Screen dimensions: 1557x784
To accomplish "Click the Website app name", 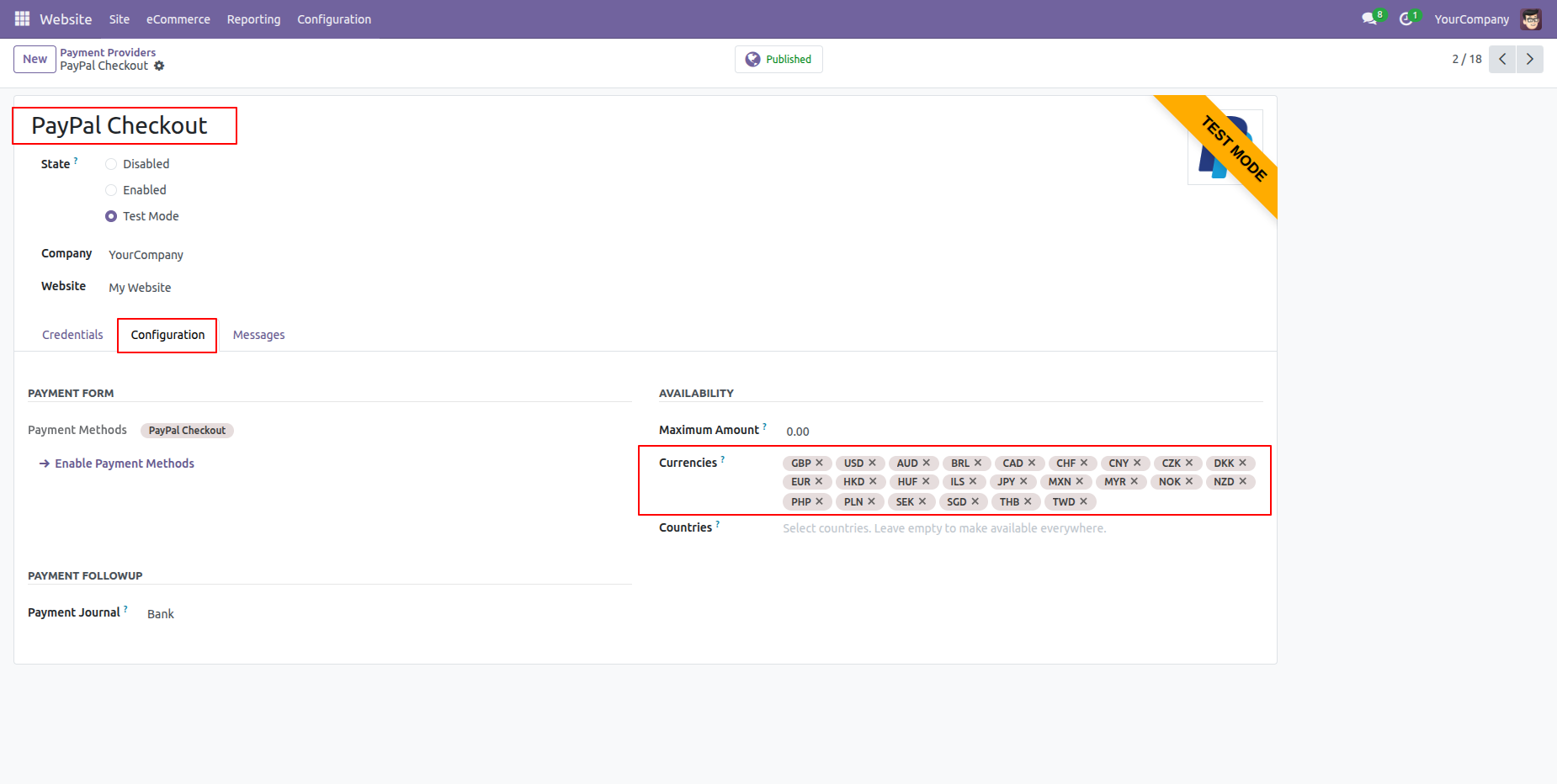I will (x=66, y=19).
